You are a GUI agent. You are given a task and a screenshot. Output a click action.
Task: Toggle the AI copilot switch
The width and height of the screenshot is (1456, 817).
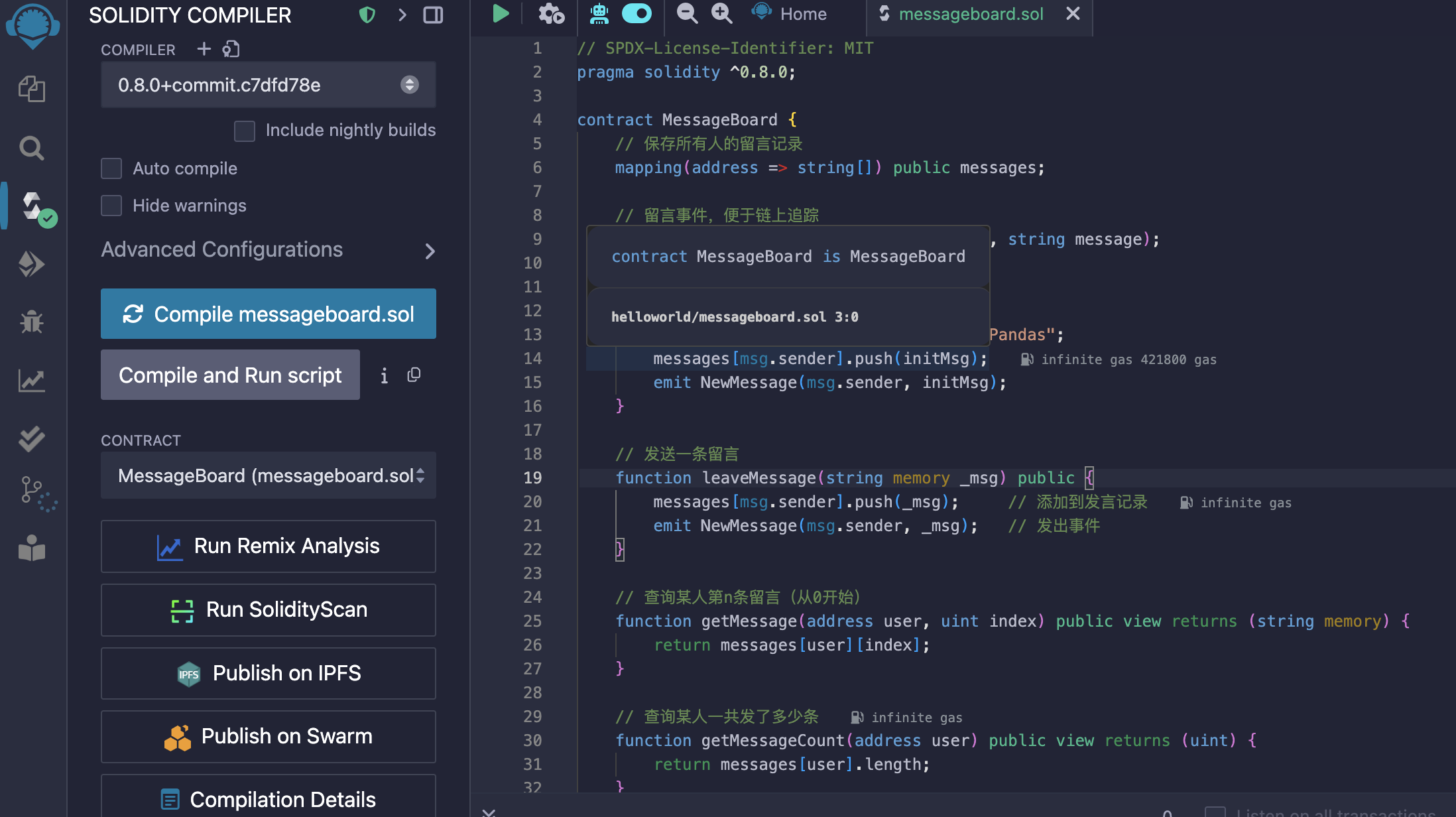(637, 13)
